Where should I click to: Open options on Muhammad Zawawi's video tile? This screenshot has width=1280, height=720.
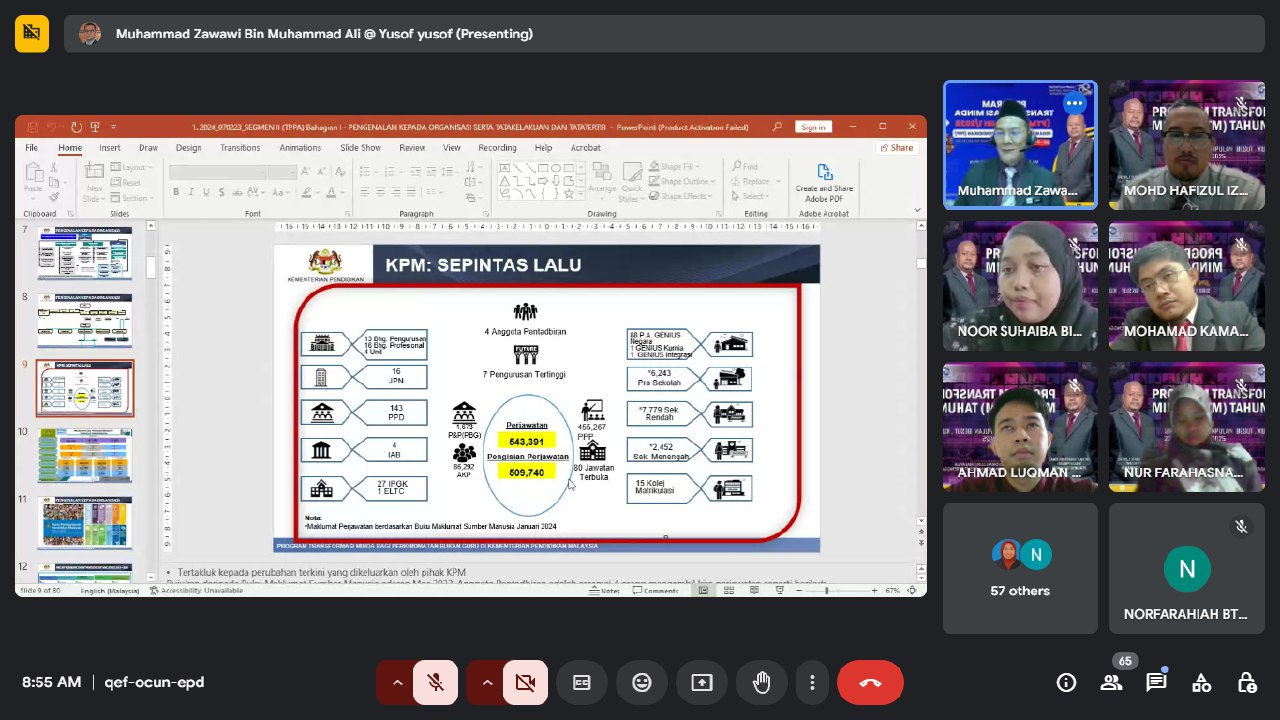pos(1074,103)
